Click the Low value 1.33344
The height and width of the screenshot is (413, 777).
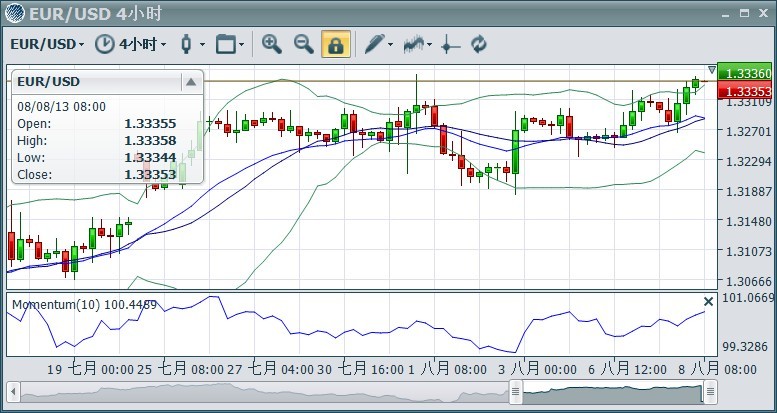[x=150, y=158]
